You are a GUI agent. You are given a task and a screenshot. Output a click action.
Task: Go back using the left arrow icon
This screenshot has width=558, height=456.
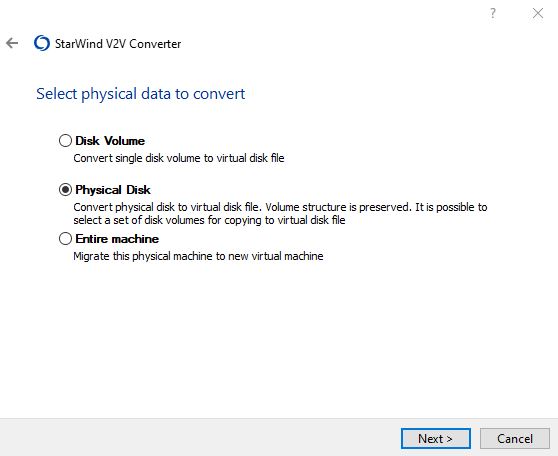pos(12,43)
